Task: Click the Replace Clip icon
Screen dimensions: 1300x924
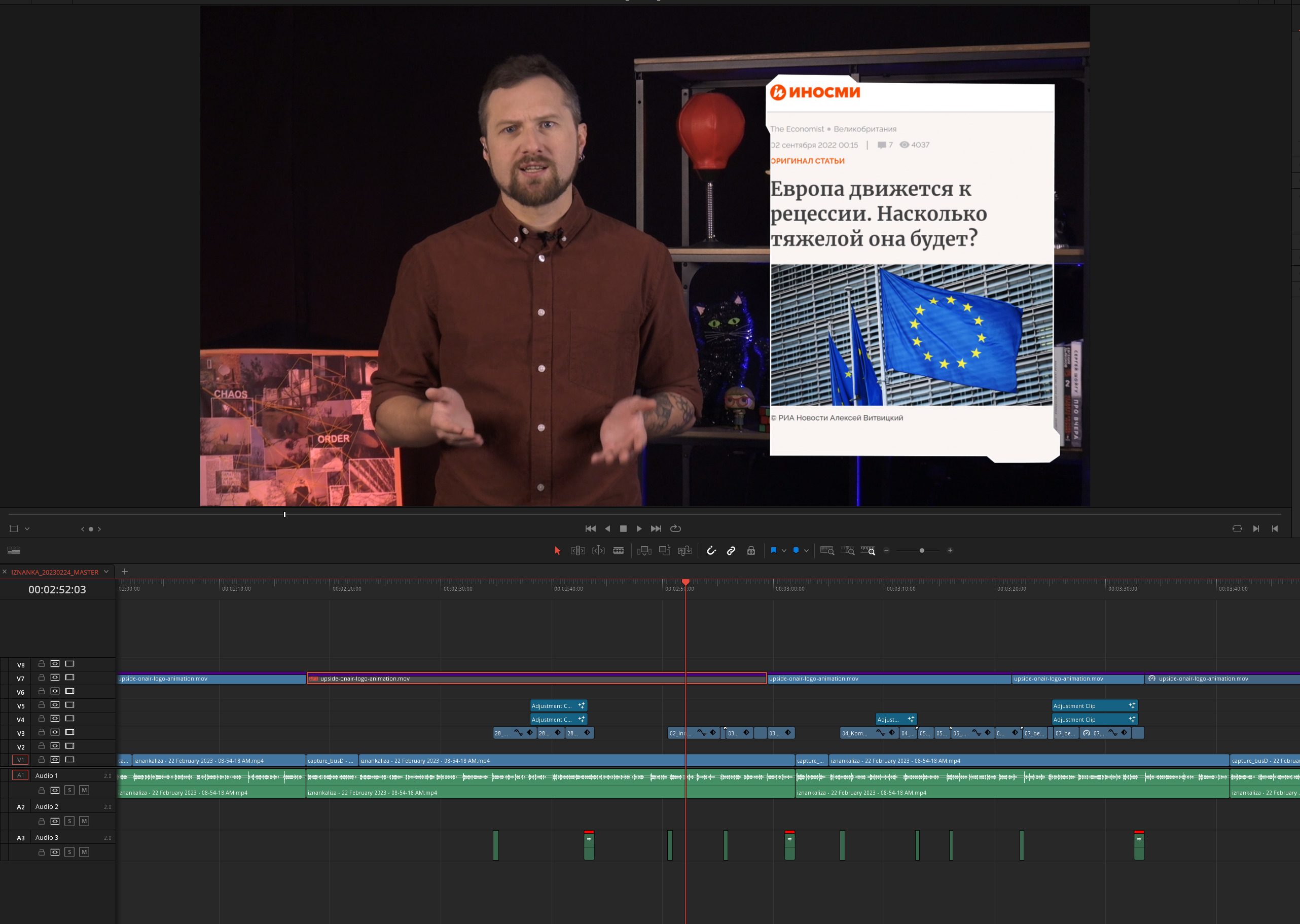Action: pyautogui.click(x=684, y=550)
